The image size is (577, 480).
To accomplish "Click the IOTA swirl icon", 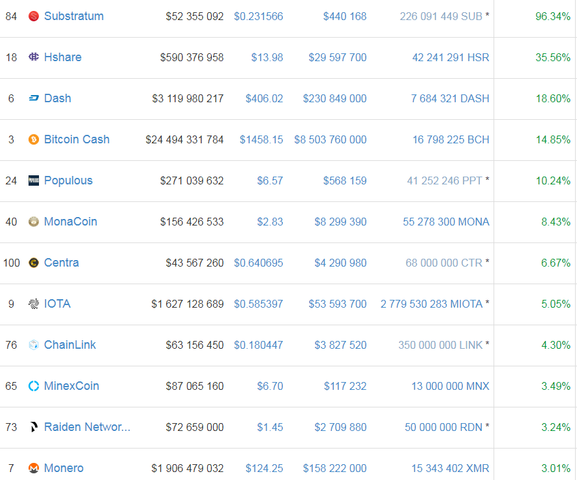I will pos(33,304).
